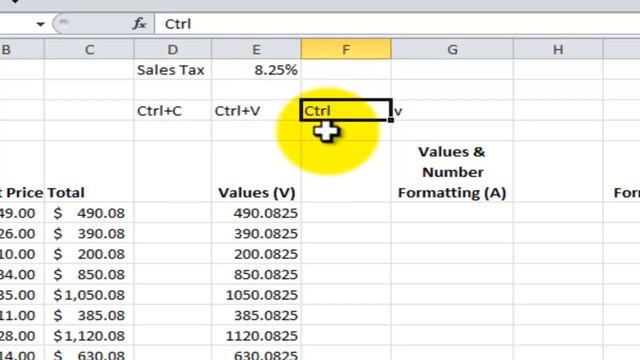
Task: Select column C header
Action: 89,49
